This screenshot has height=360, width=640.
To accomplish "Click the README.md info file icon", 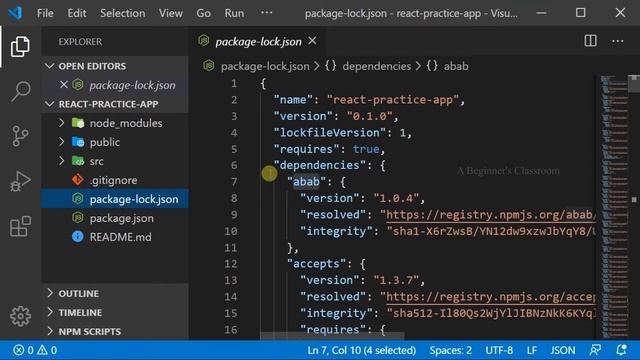I will [78, 236].
